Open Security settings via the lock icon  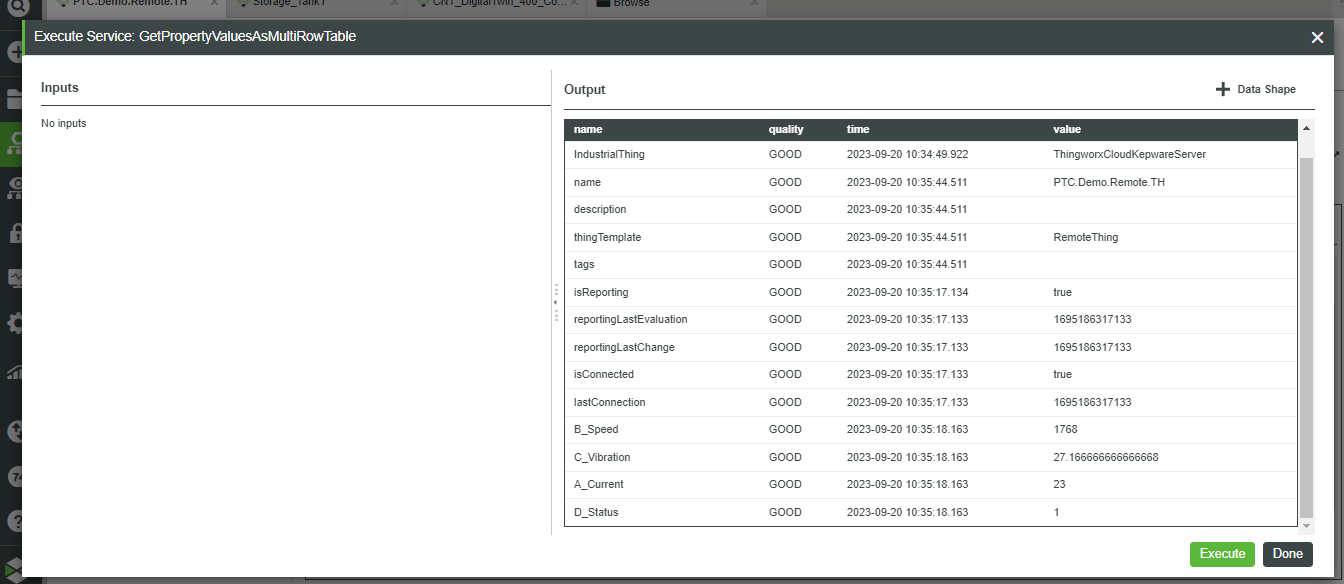pos(15,233)
